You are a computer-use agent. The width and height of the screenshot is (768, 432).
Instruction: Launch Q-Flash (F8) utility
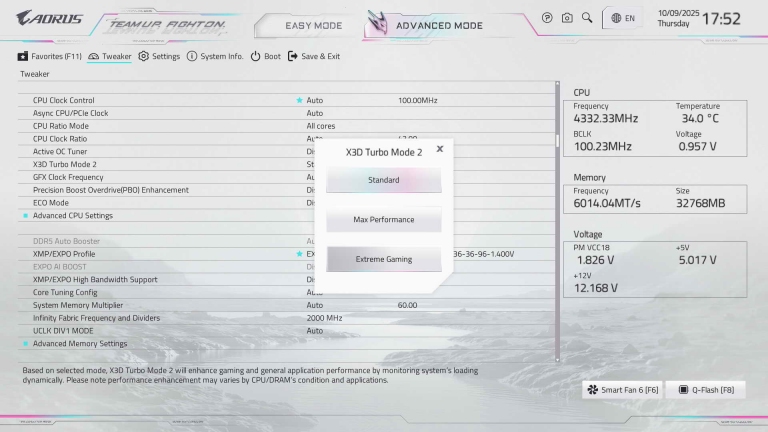[x=706, y=389]
